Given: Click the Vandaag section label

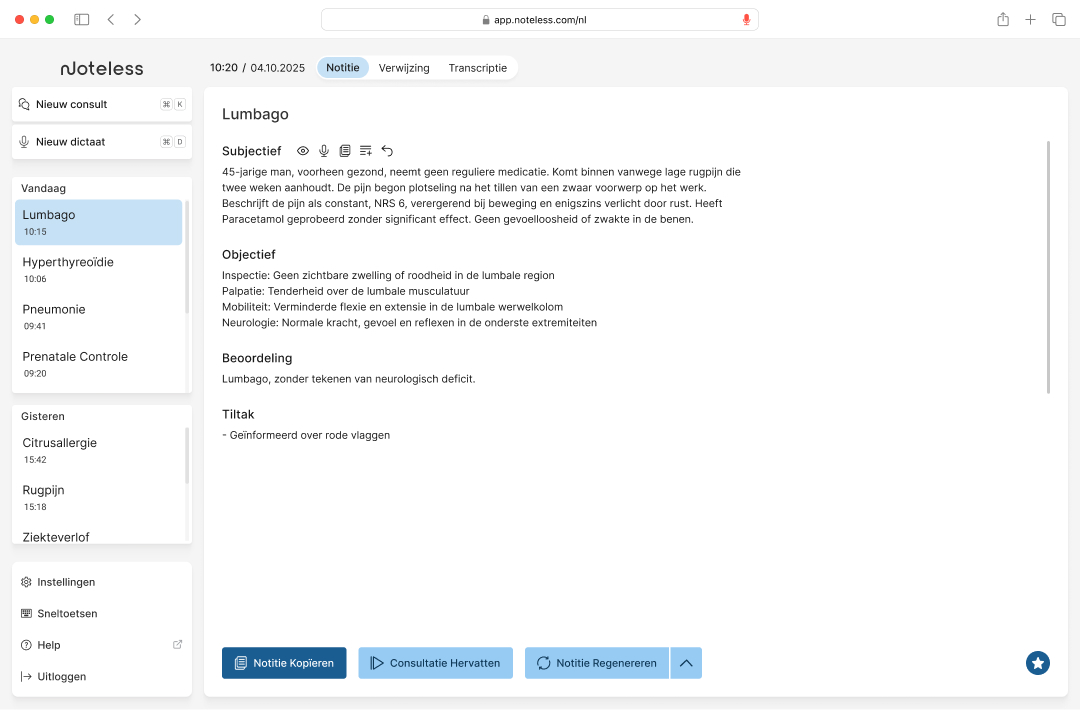Looking at the screenshot, I should pyautogui.click(x=43, y=188).
